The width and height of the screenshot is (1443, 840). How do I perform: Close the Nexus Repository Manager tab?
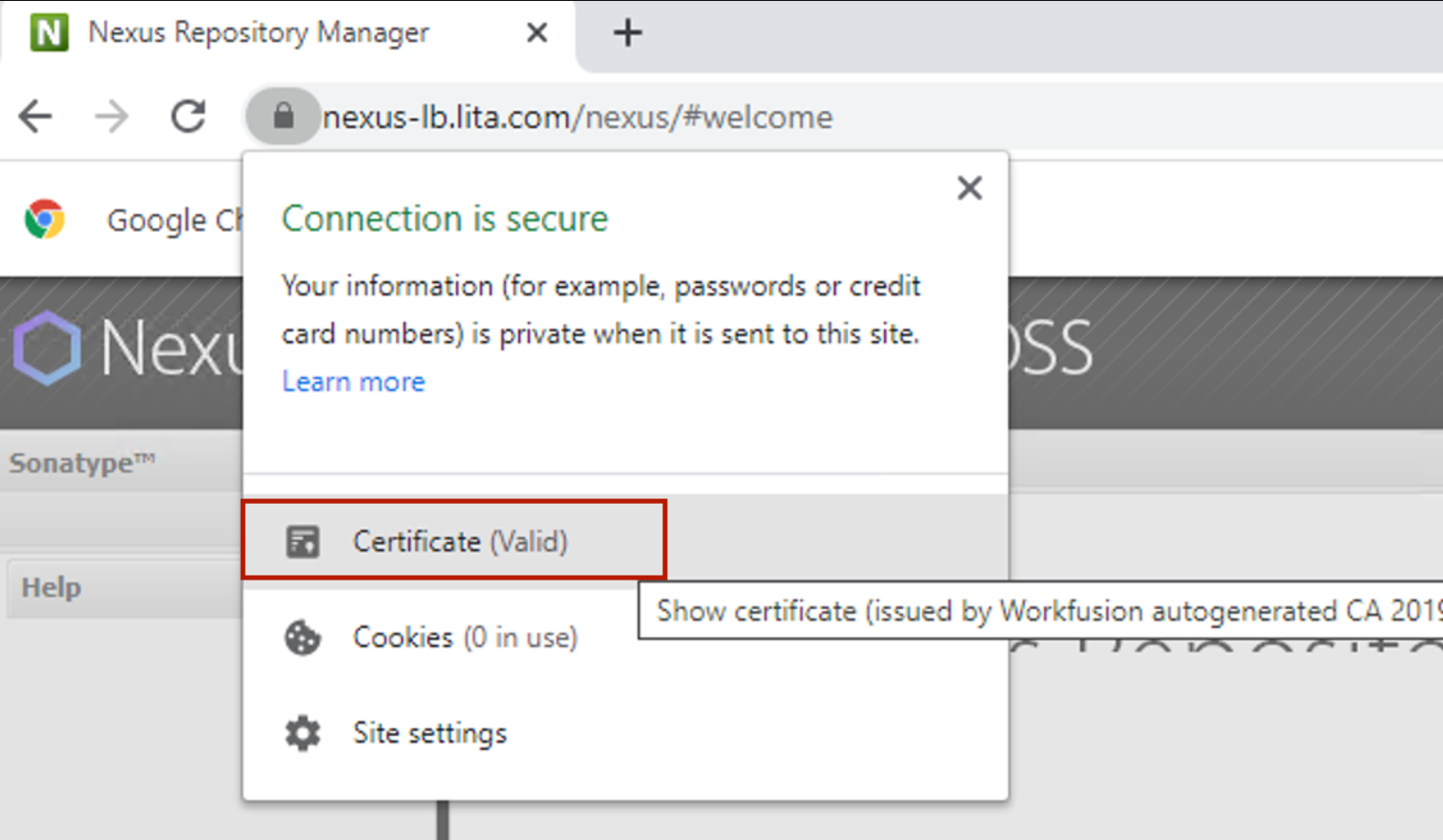[x=537, y=33]
